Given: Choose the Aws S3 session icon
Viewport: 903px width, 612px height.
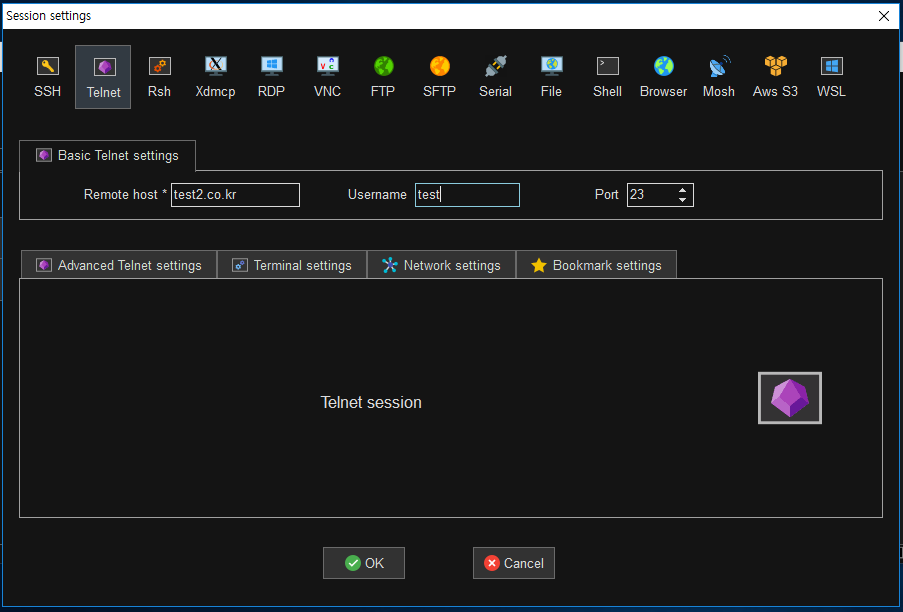Looking at the screenshot, I should pyautogui.click(x=775, y=77).
